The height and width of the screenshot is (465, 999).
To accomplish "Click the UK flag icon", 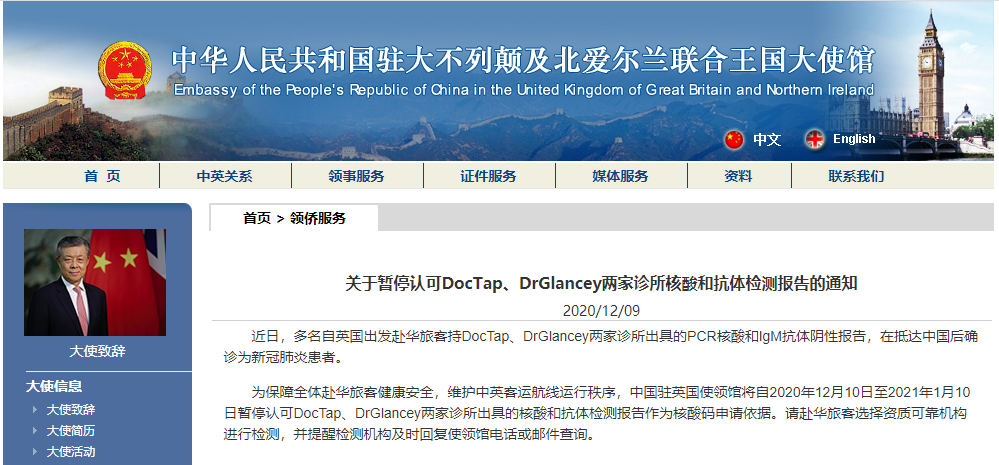I will pyautogui.click(x=814, y=140).
